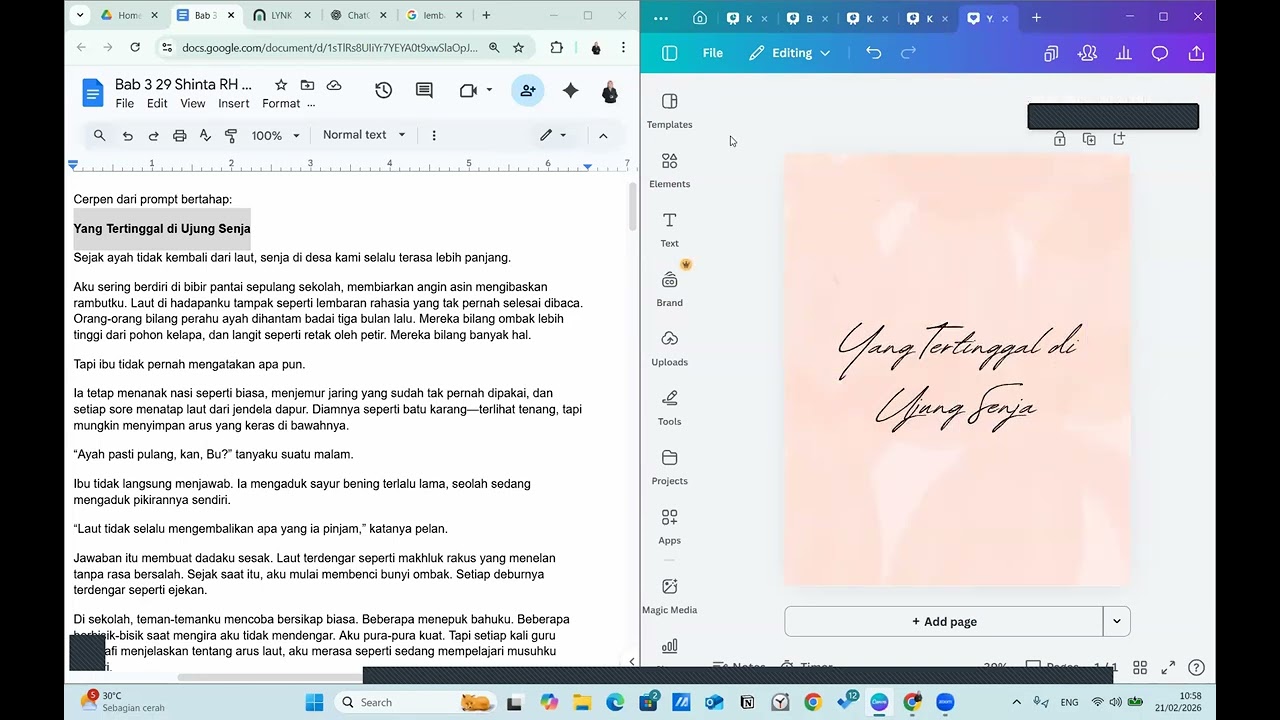1280x720 pixels.
Task: Expand Add page options chevron
Action: tap(1116, 621)
